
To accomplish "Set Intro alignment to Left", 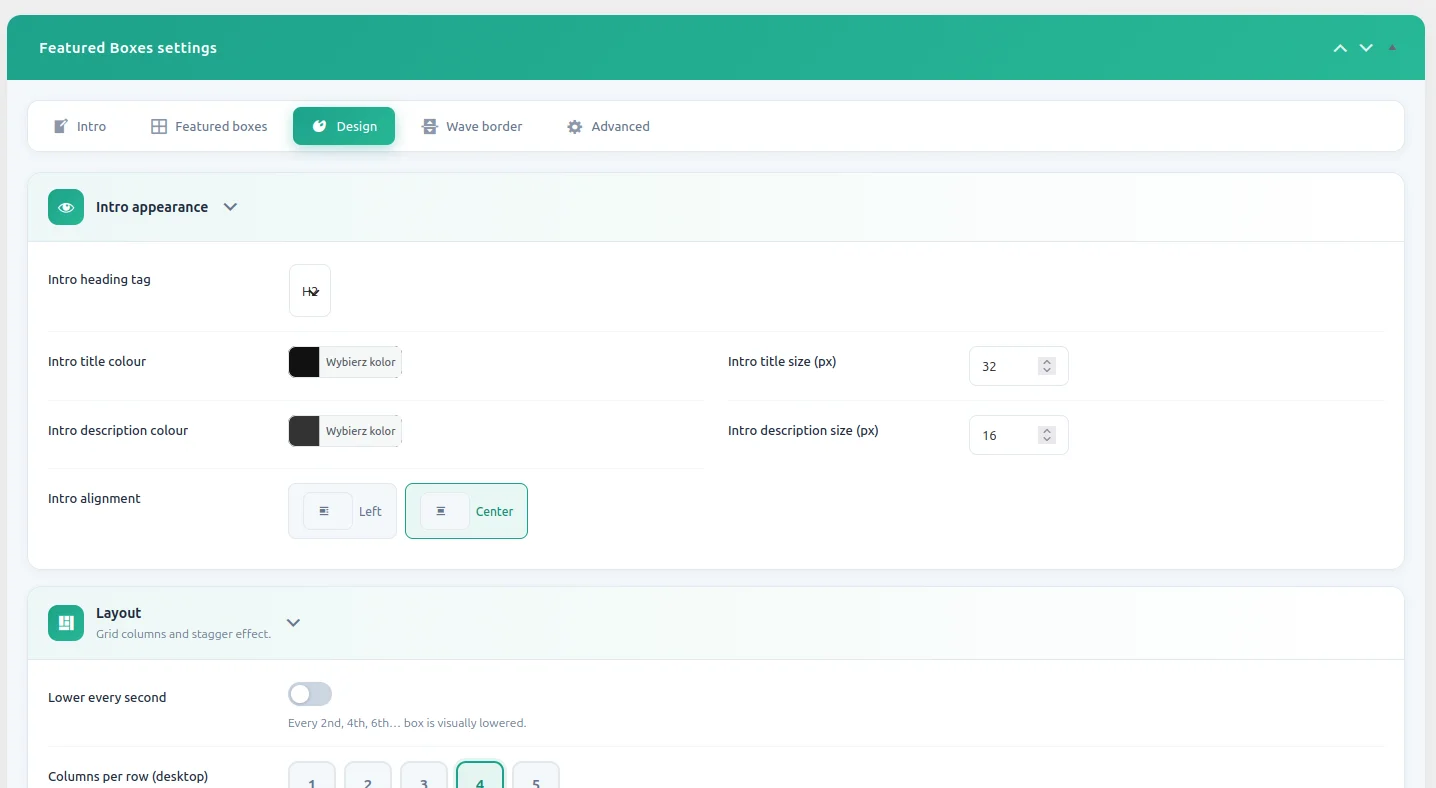I will tap(343, 511).
